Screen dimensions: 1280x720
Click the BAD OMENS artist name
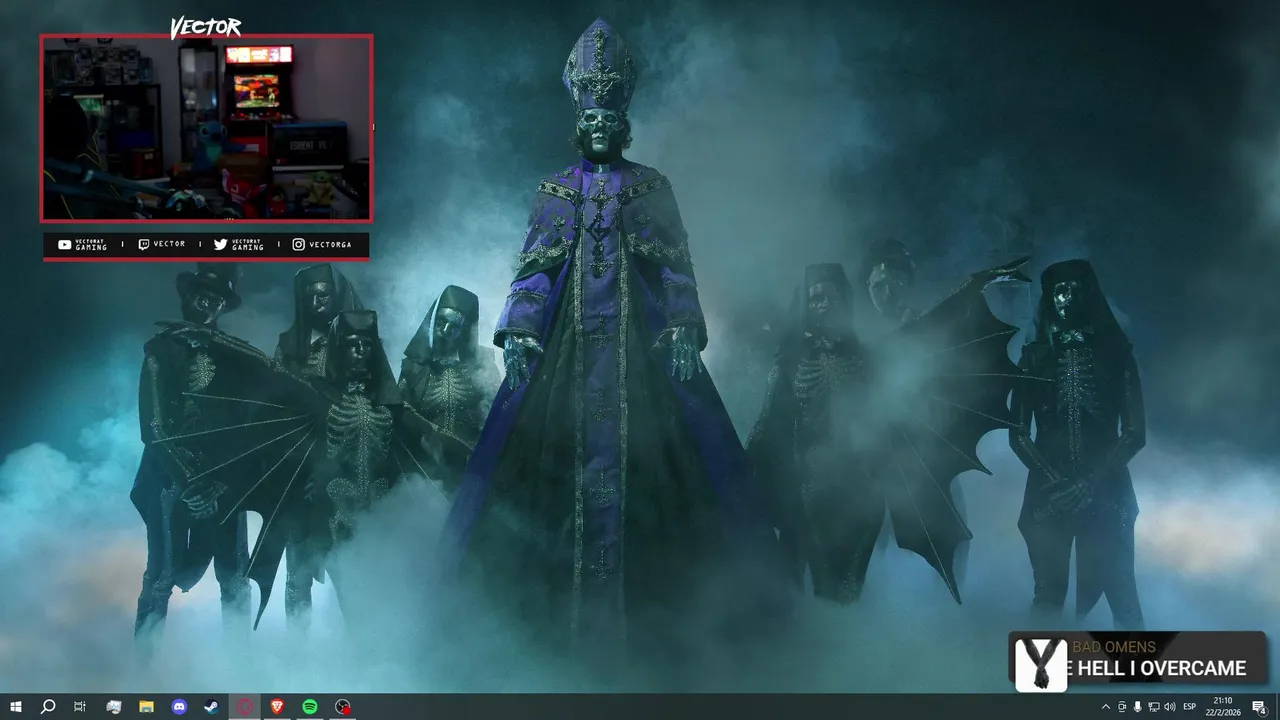coord(1114,647)
